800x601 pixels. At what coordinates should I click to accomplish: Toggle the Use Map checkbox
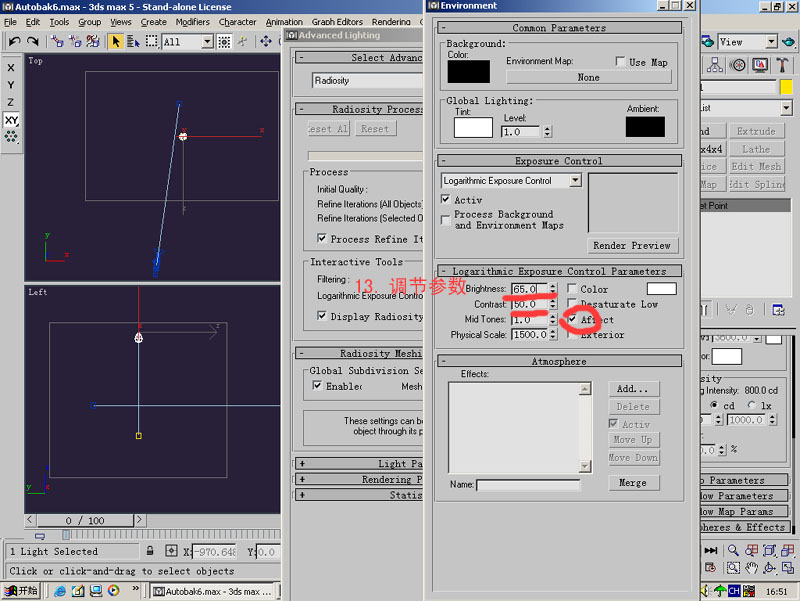coord(620,62)
